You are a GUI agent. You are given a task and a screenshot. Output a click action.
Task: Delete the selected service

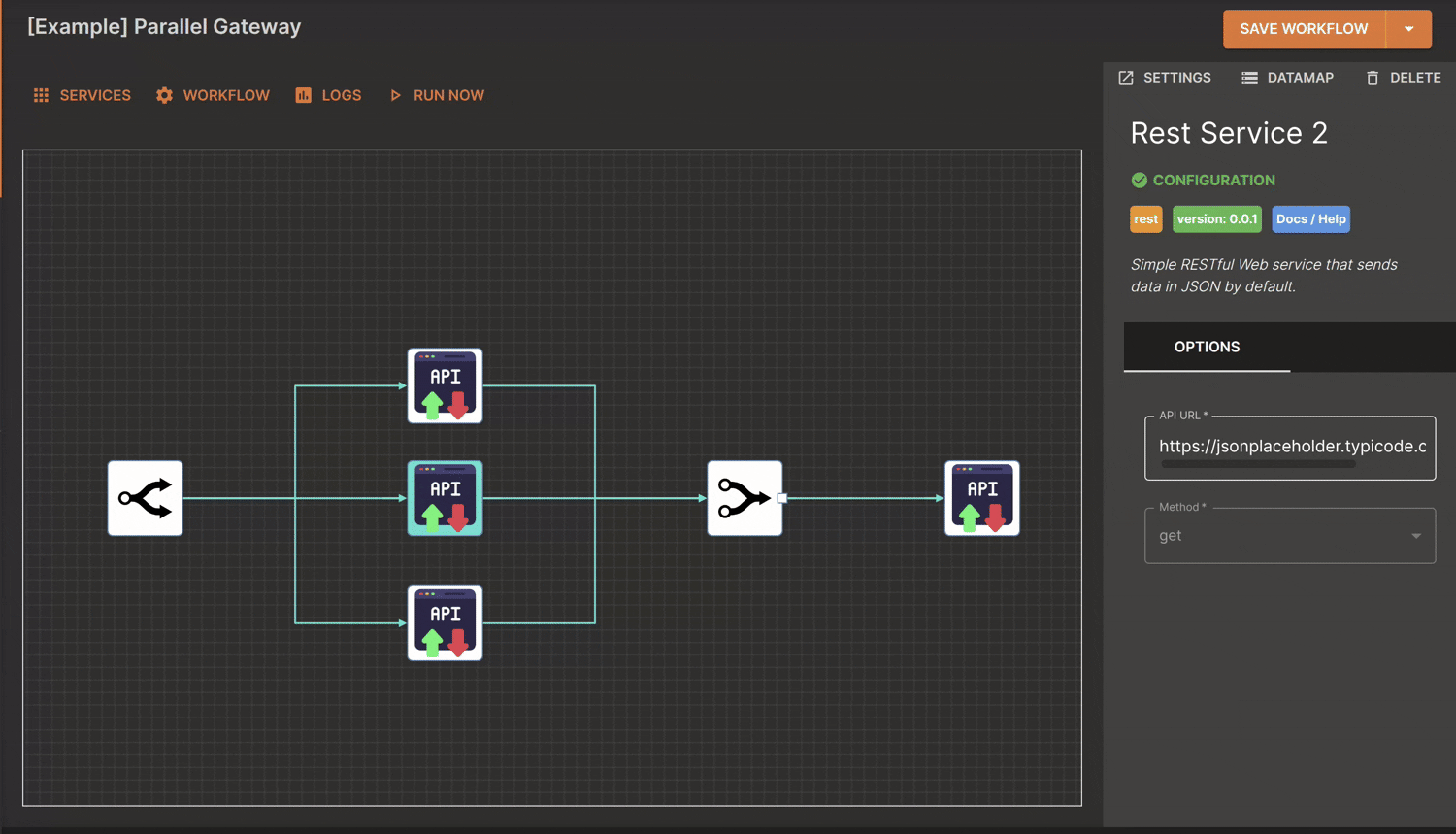(x=1404, y=78)
